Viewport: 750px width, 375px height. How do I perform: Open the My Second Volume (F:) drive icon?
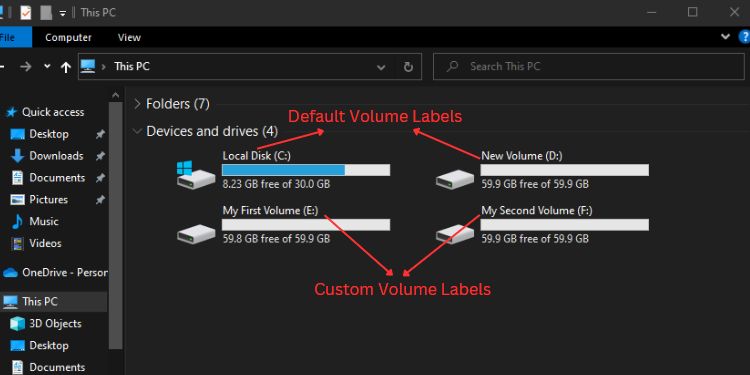point(455,234)
